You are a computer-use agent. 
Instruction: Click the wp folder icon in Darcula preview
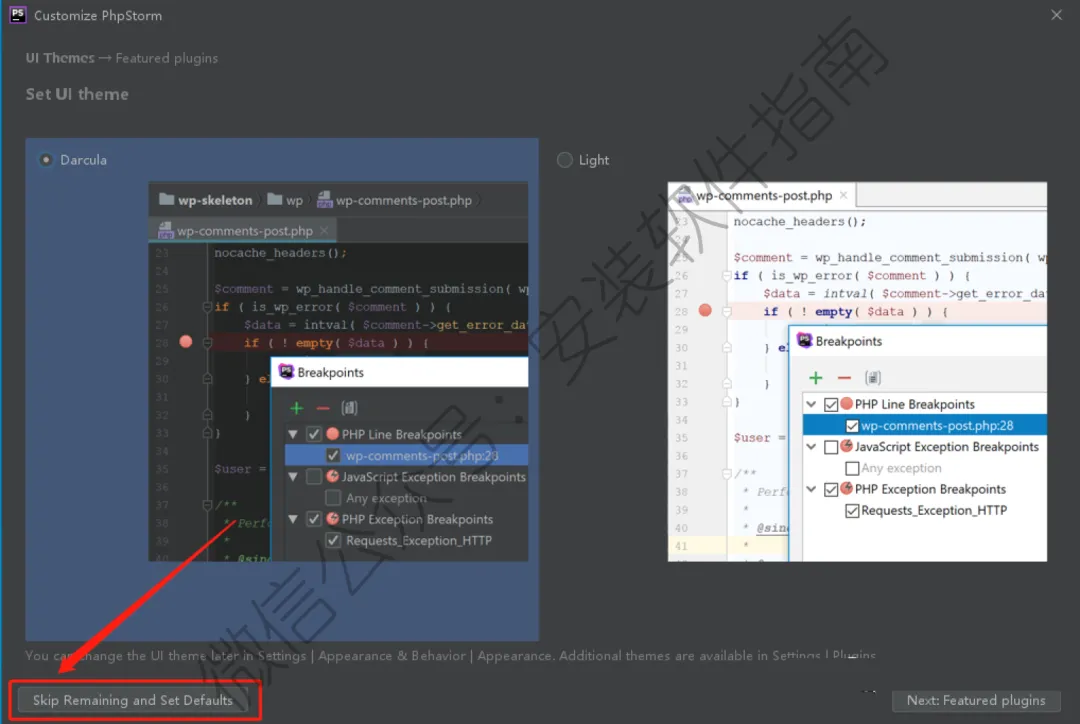pos(275,200)
